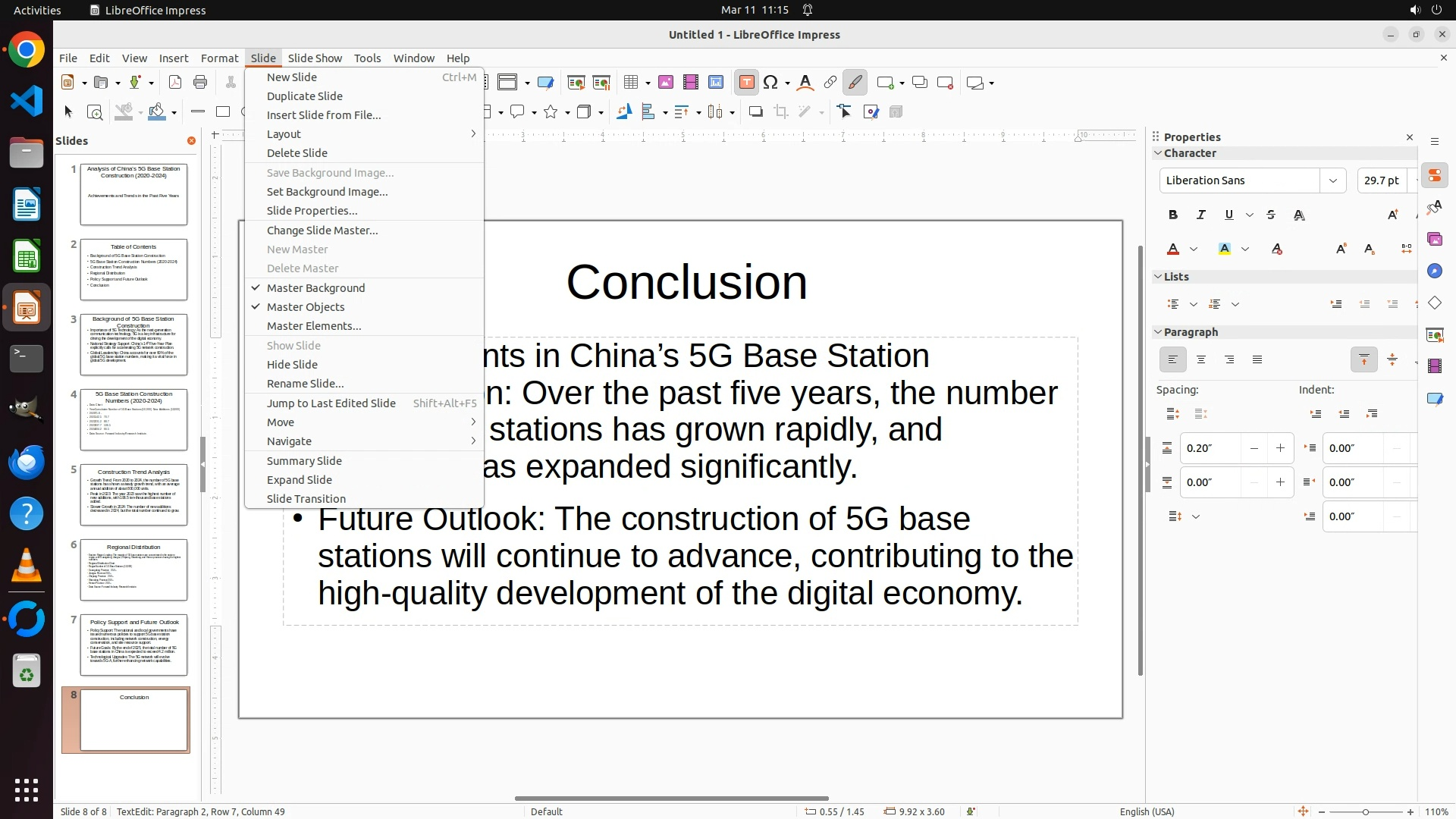Click the Insert Table icon
1456x819 pixels.
point(630,83)
